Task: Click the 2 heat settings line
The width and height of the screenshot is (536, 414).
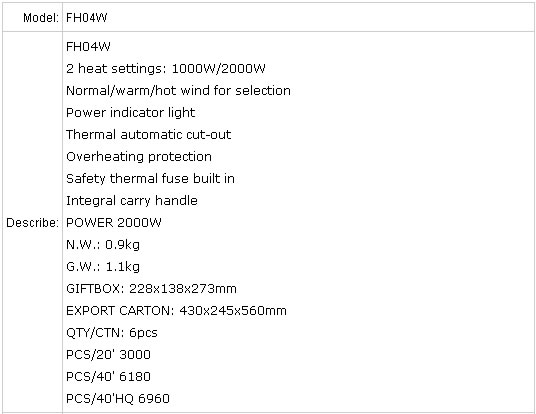Action: coord(165,69)
